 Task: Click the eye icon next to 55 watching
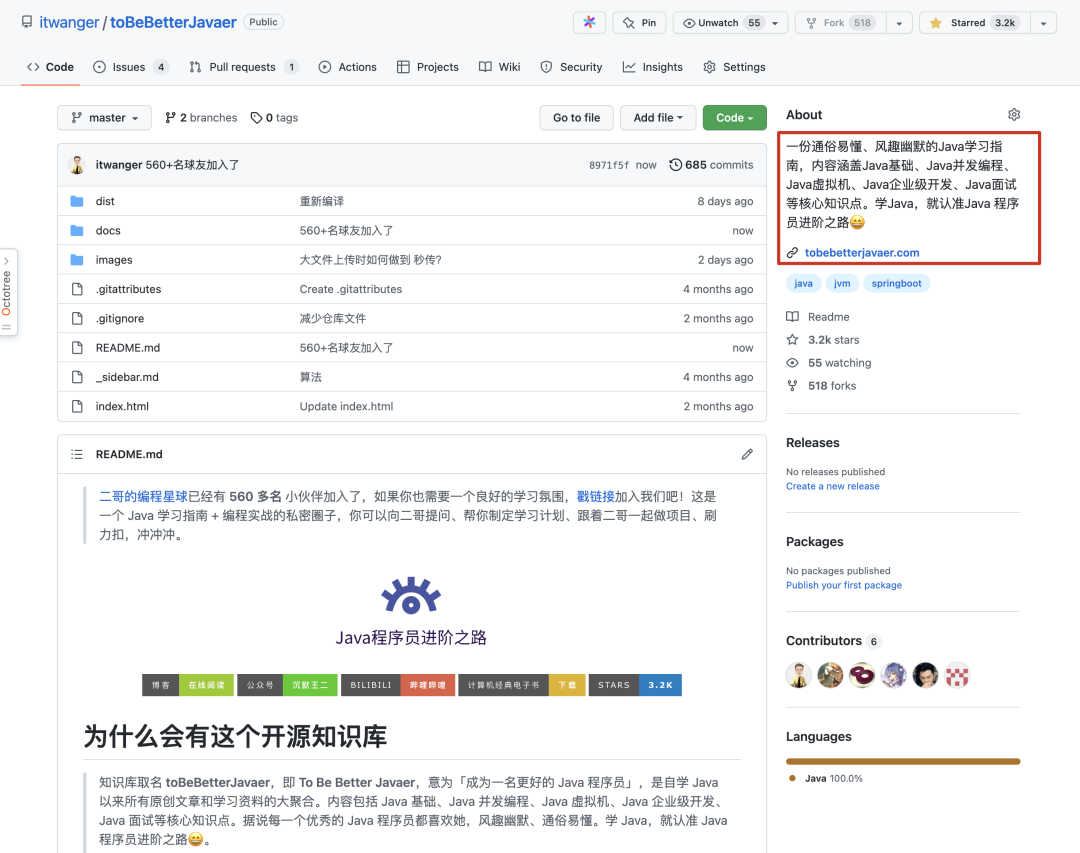(793, 363)
